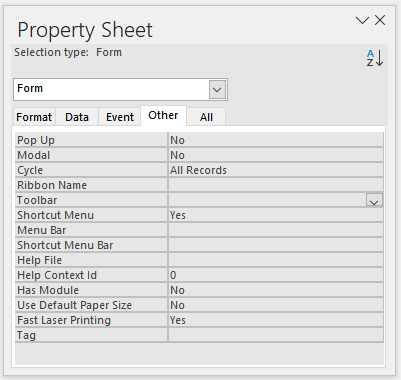Open the Form object selector dropdown arrow
The width and height of the screenshot is (401, 380).
(217, 89)
